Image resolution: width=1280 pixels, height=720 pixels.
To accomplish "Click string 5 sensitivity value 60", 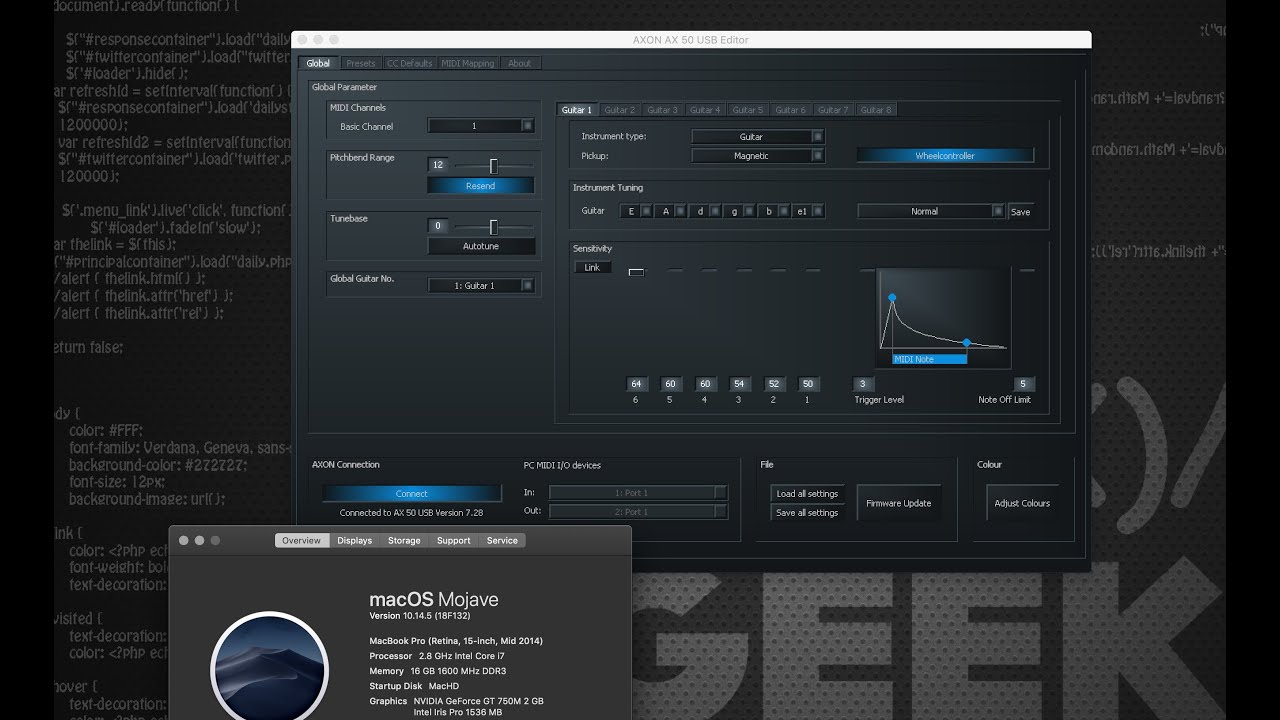I will click(670, 384).
